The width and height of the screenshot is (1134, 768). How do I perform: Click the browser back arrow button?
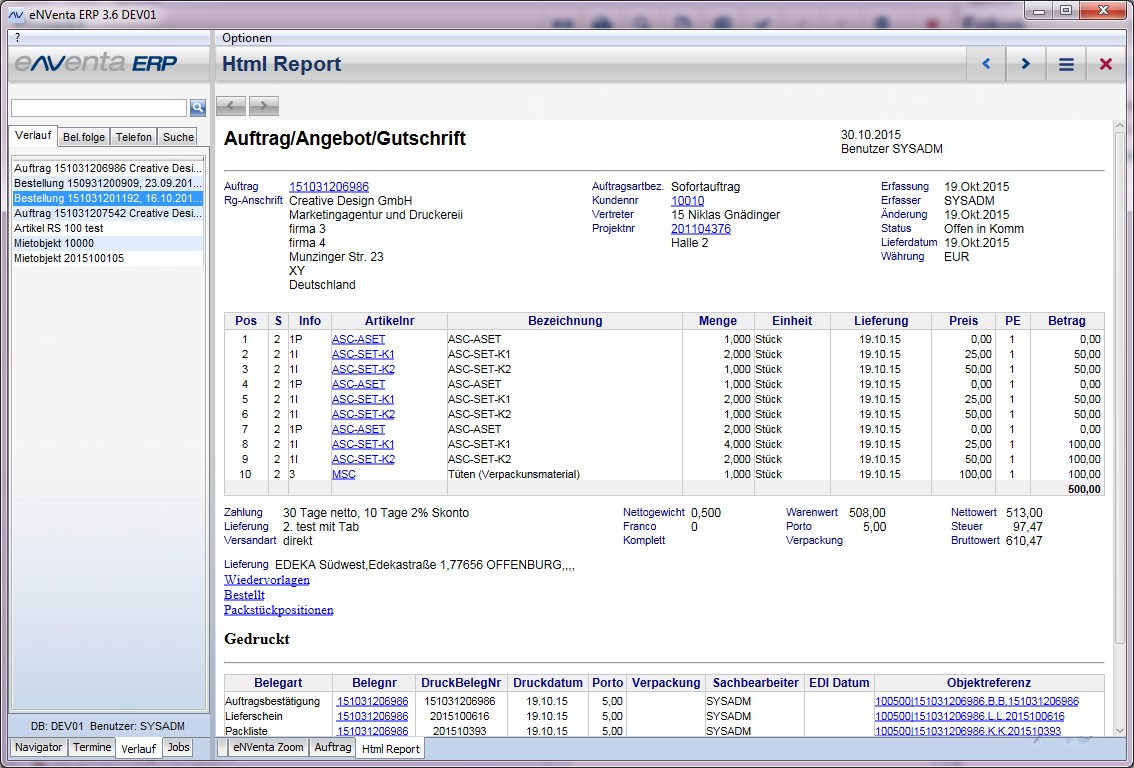pyautogui.click(x=231, y=105)
